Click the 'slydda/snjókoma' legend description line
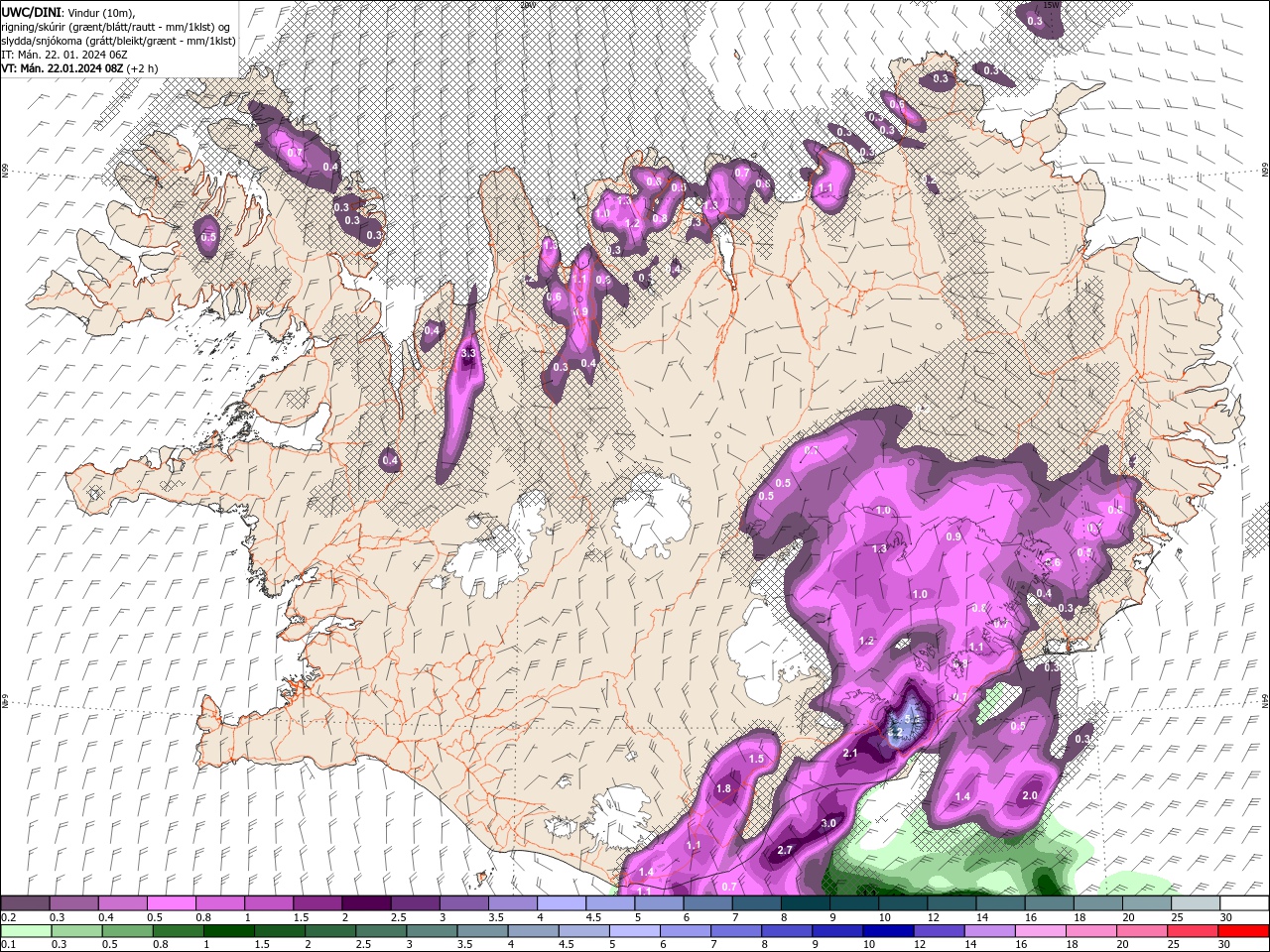This screenshot has height=952, width=1270. coord(118,41)
